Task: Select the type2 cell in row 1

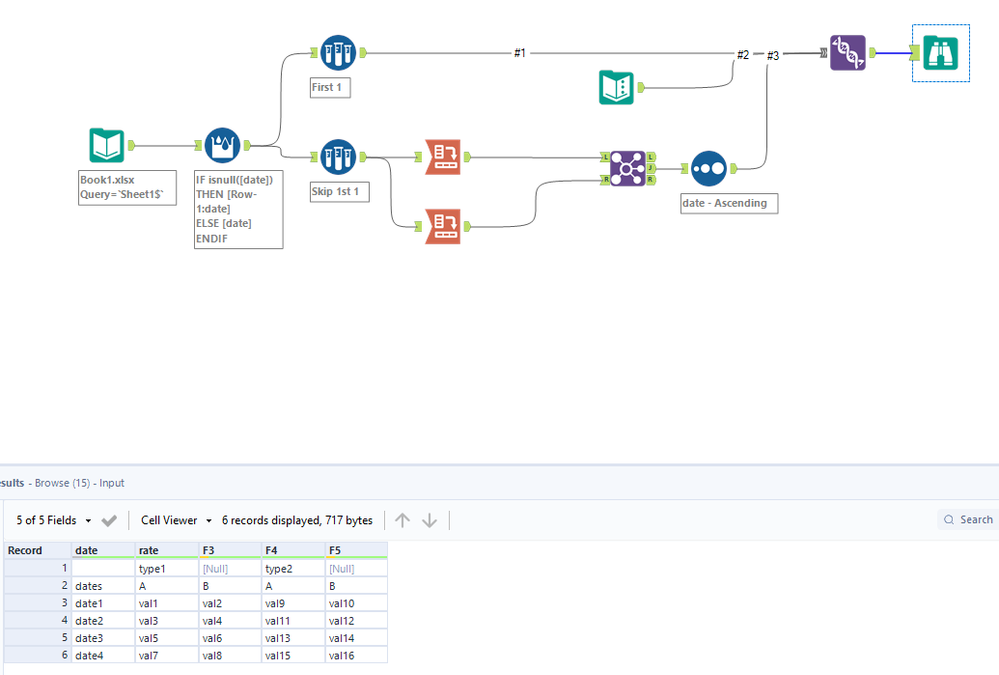Action: 293,569
